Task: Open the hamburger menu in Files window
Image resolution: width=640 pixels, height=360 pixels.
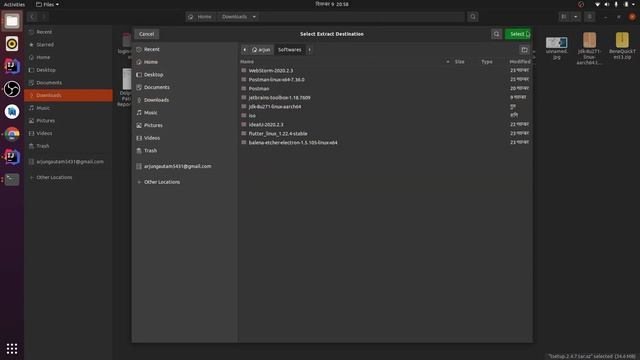Action: [x=589, y=17]
